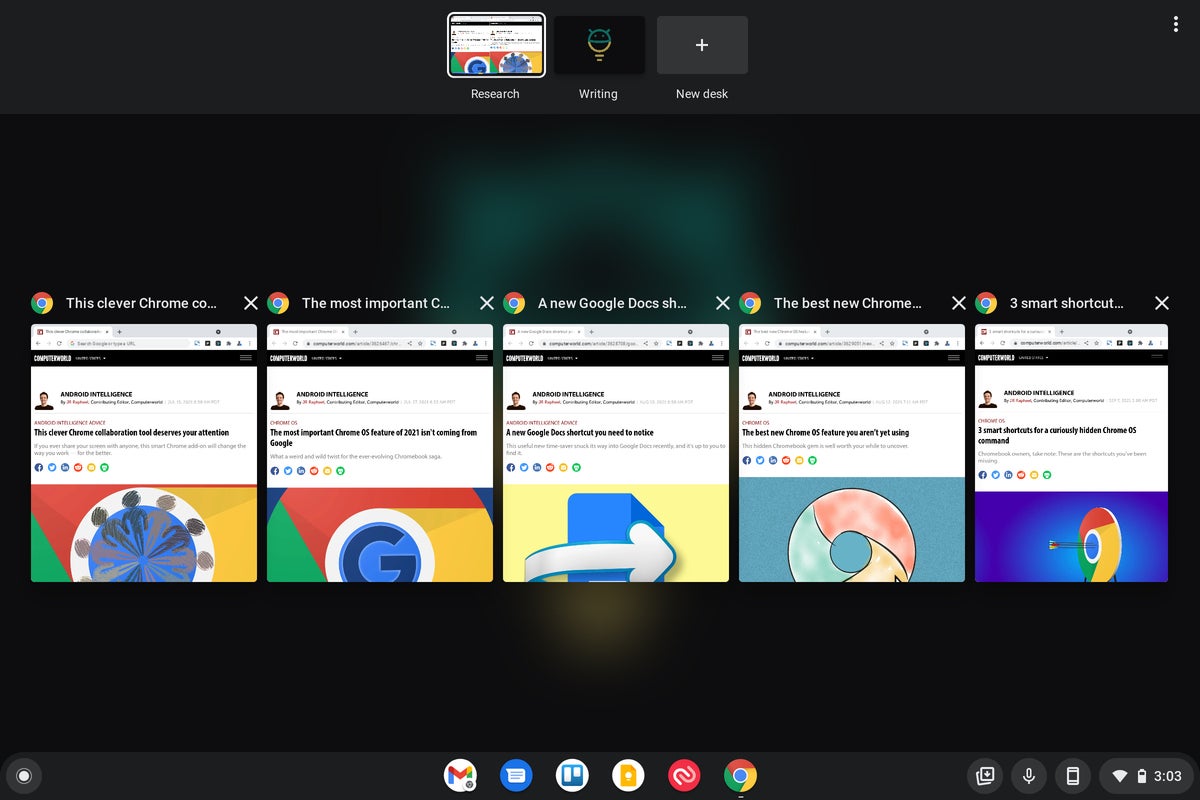Add a New desk with plus button
This screenshot has height=800, width=1200.
point(702,45)
